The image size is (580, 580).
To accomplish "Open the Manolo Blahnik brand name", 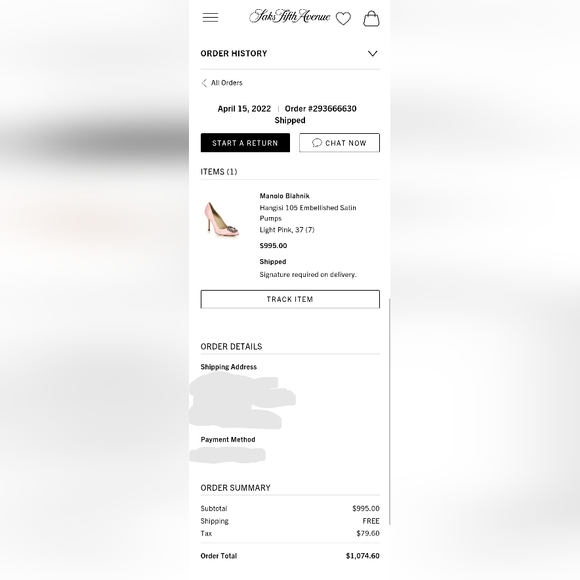I will tap(284, 196).
